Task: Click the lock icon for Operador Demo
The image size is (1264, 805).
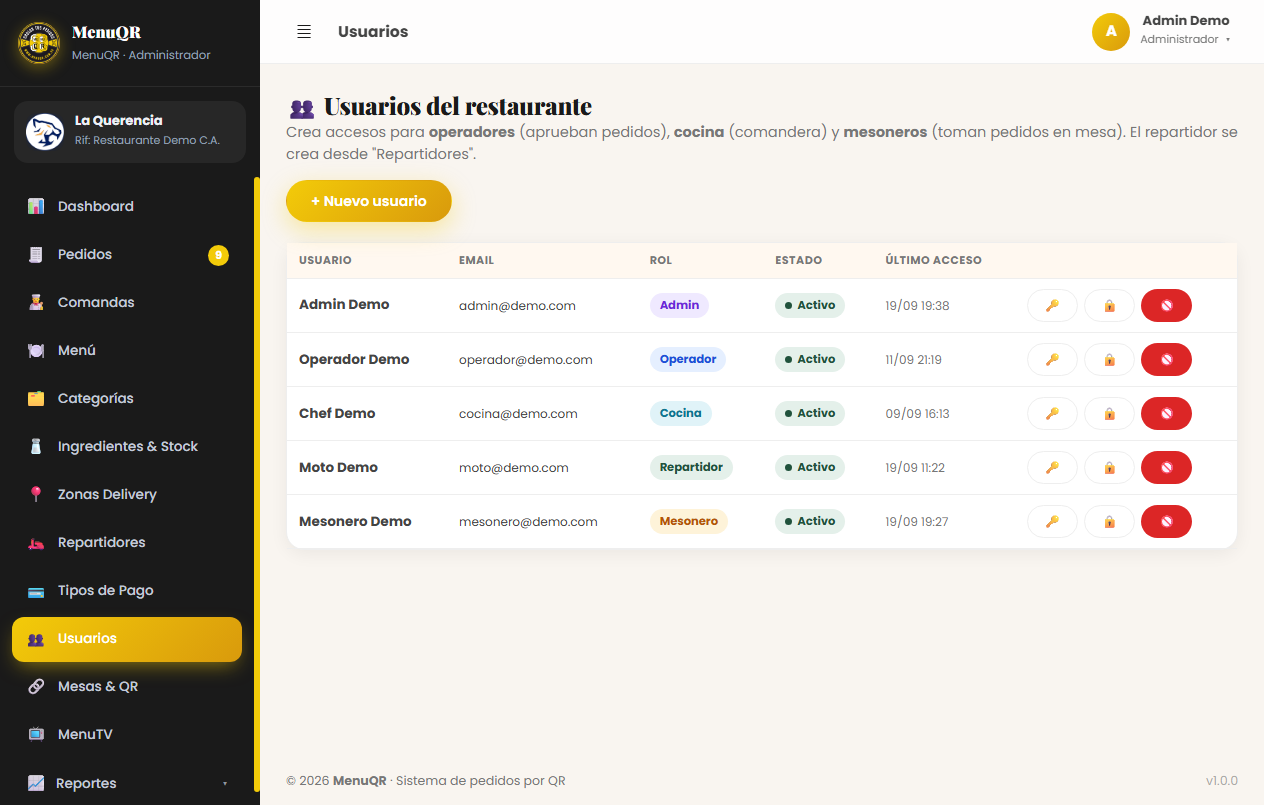Action: coord(1109,359)
